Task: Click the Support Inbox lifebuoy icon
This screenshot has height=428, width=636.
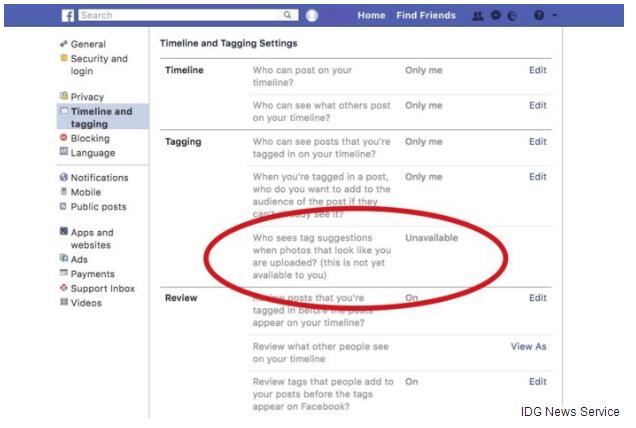Action: [x=64, y=287]
